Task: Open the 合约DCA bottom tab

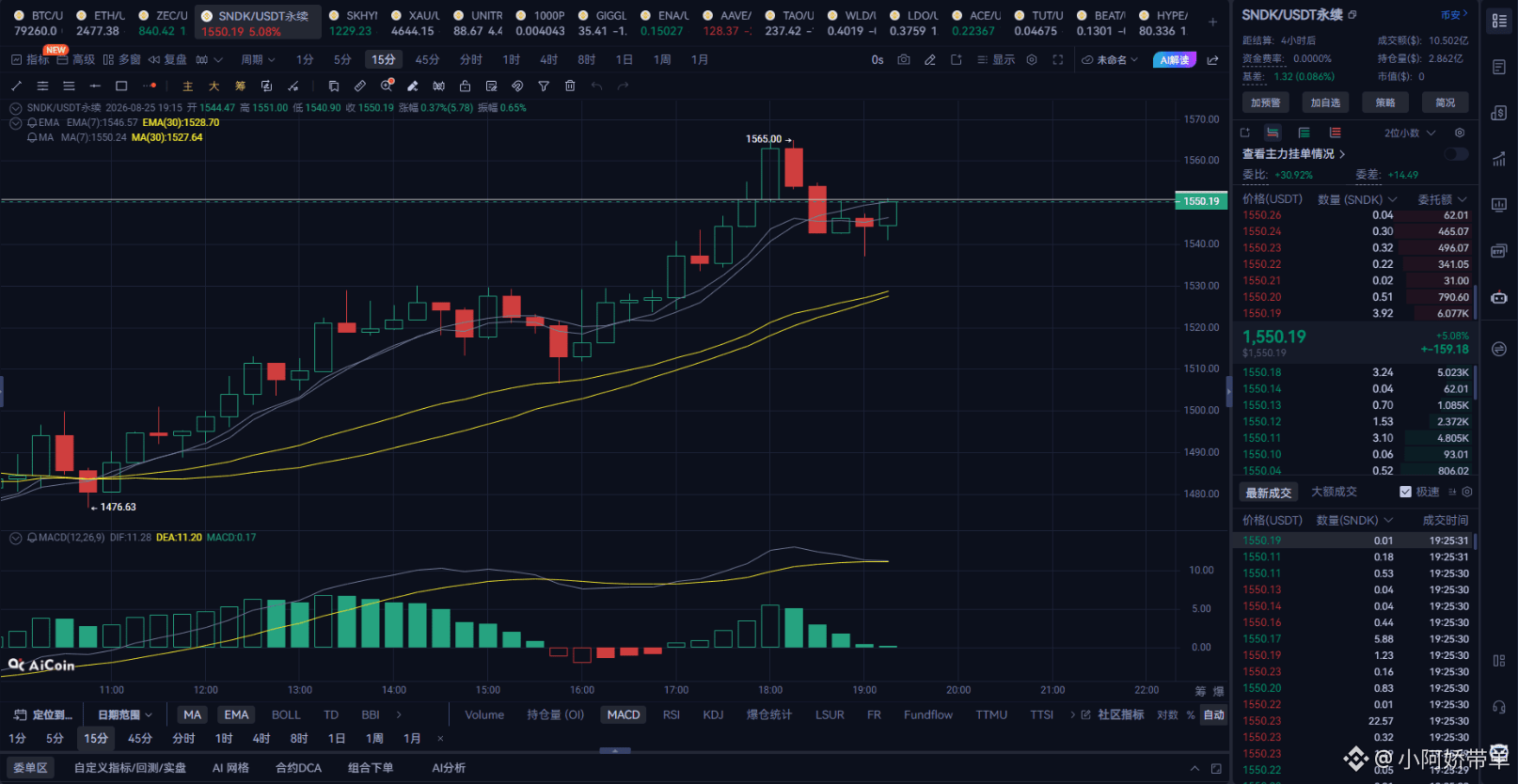Action: (298, 768)
